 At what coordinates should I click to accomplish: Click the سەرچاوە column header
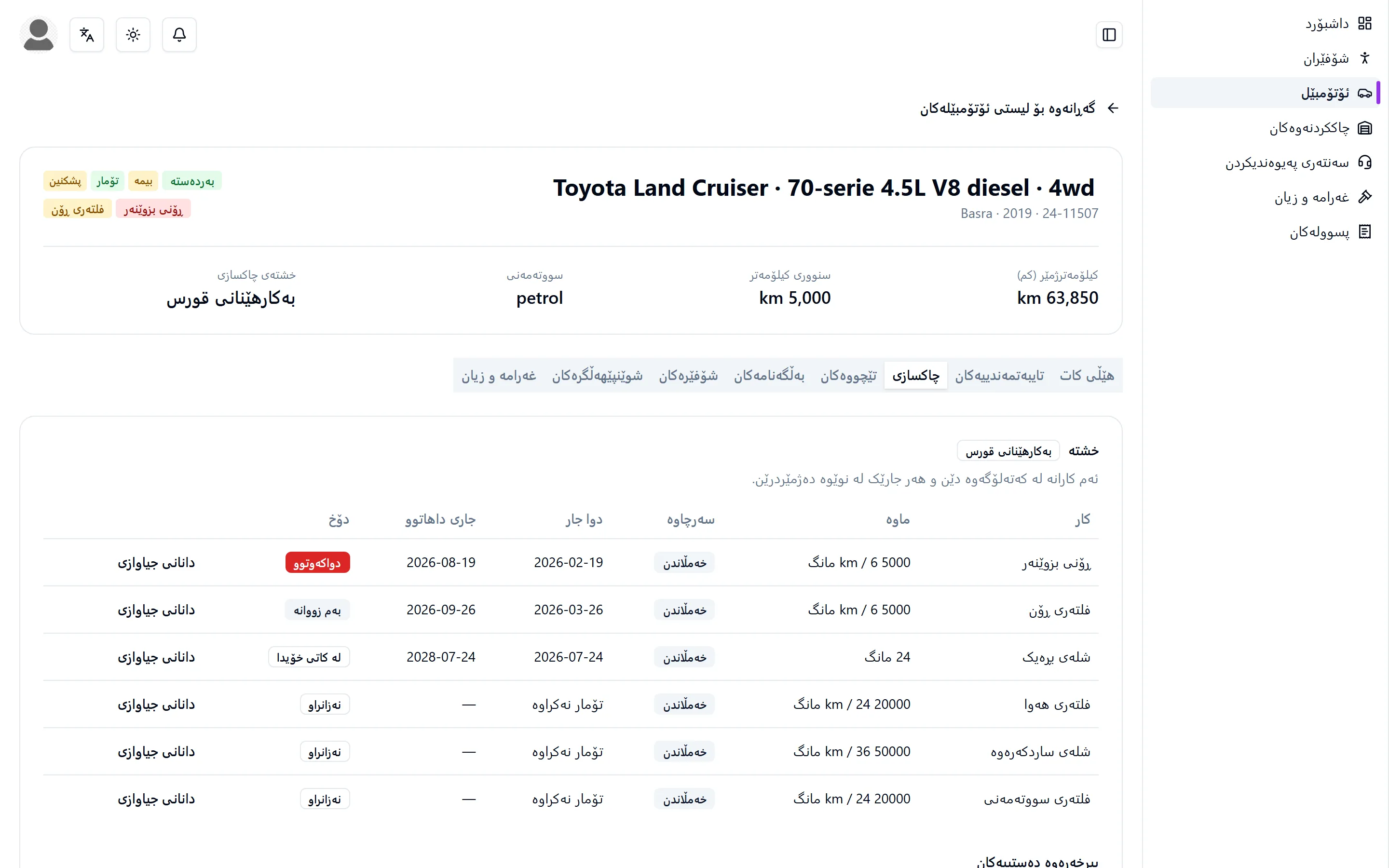click(691, 519)
